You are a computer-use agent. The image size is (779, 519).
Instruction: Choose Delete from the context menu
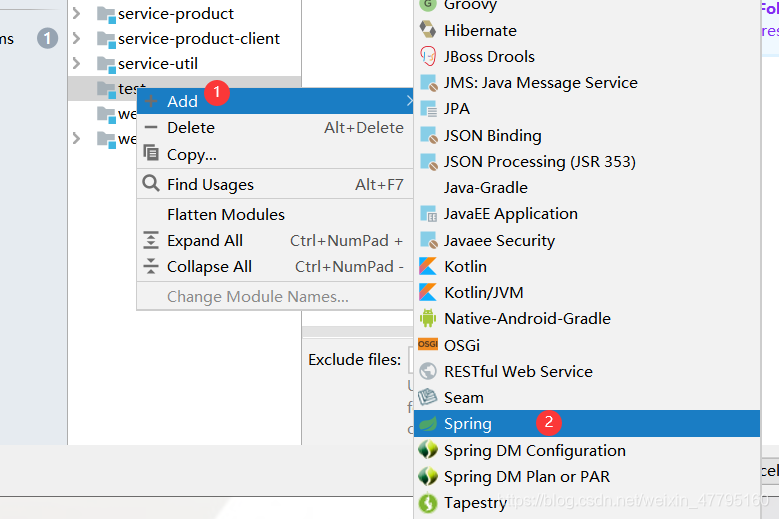tap(275, 128)
